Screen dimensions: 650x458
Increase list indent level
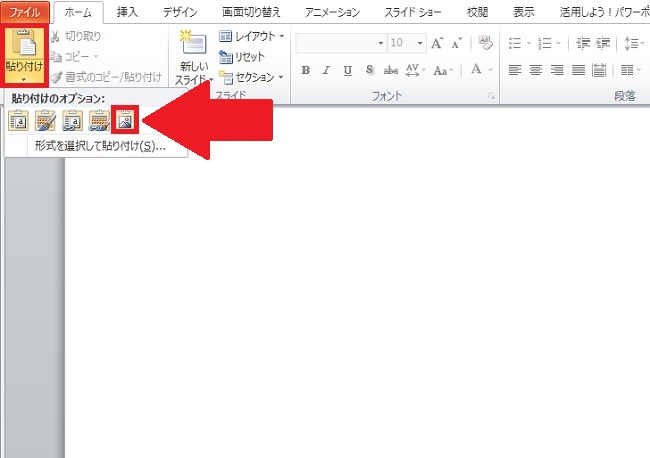click(603, 43)
